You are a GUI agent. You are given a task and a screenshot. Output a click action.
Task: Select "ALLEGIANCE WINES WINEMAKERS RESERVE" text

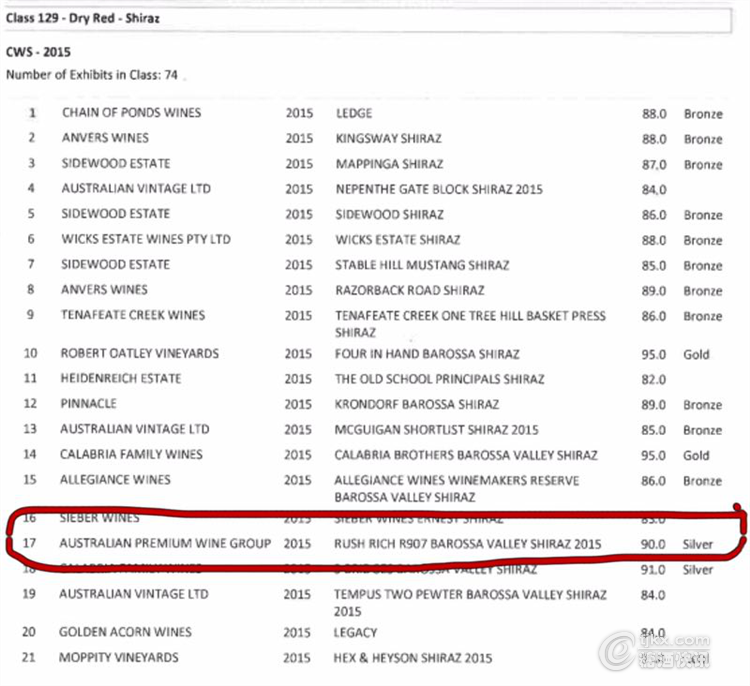click(x=457, y=480)
